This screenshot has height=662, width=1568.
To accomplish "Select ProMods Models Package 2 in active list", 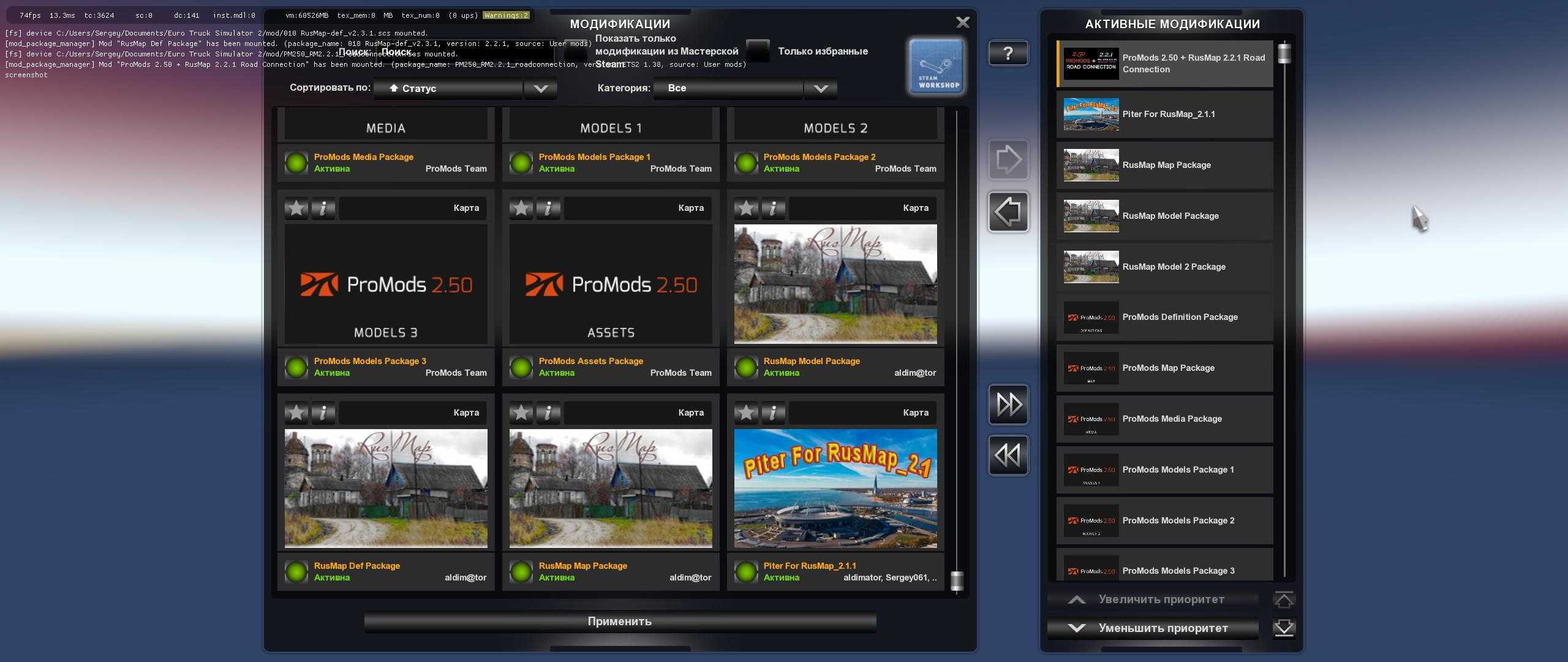I will (1164, 521).
